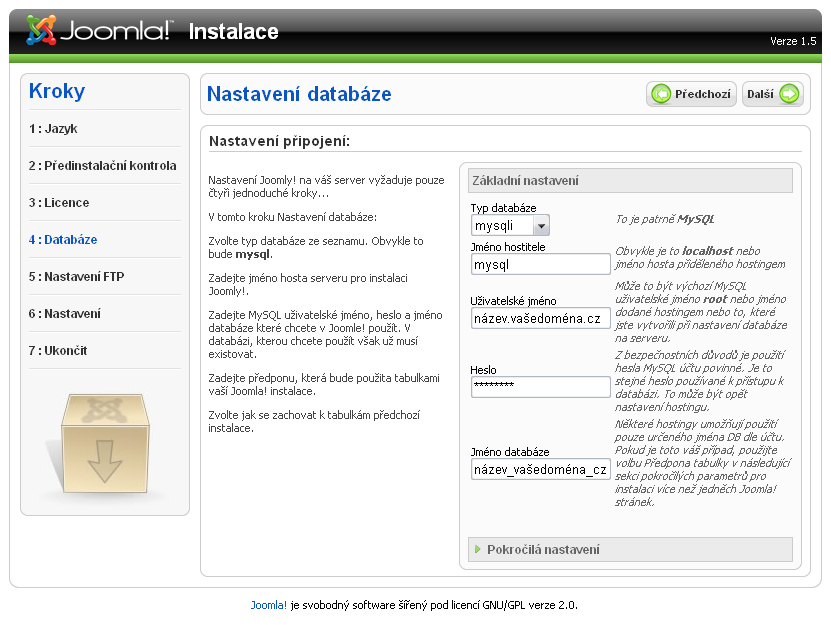The image size is (831, 625).
Task: Expand the Pokročilá nastavení section
Action: coord(630,550)
